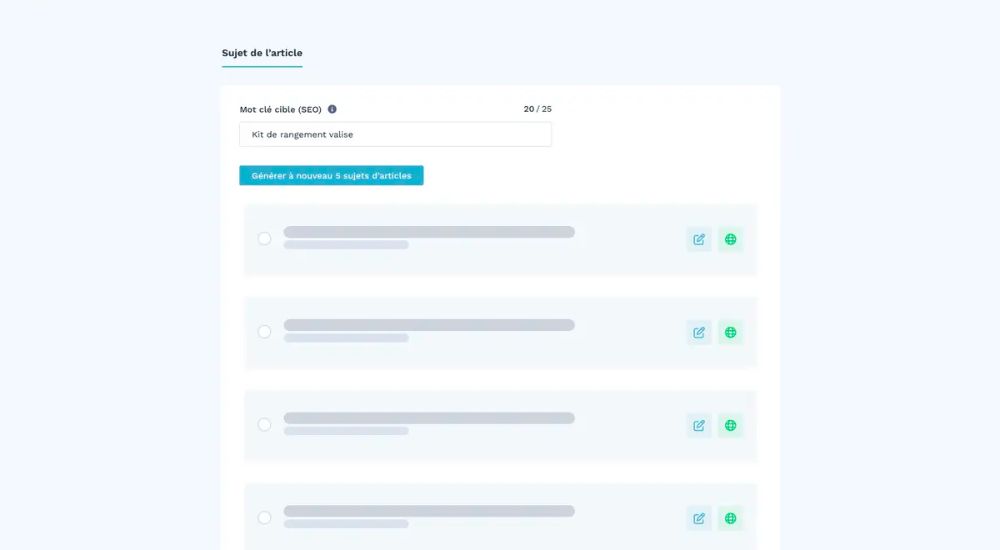This screenshot has width=1000, height=550.
Task: Click the green globe icon in second topic row
Action: pyautogui.click(x=731, y=332)
